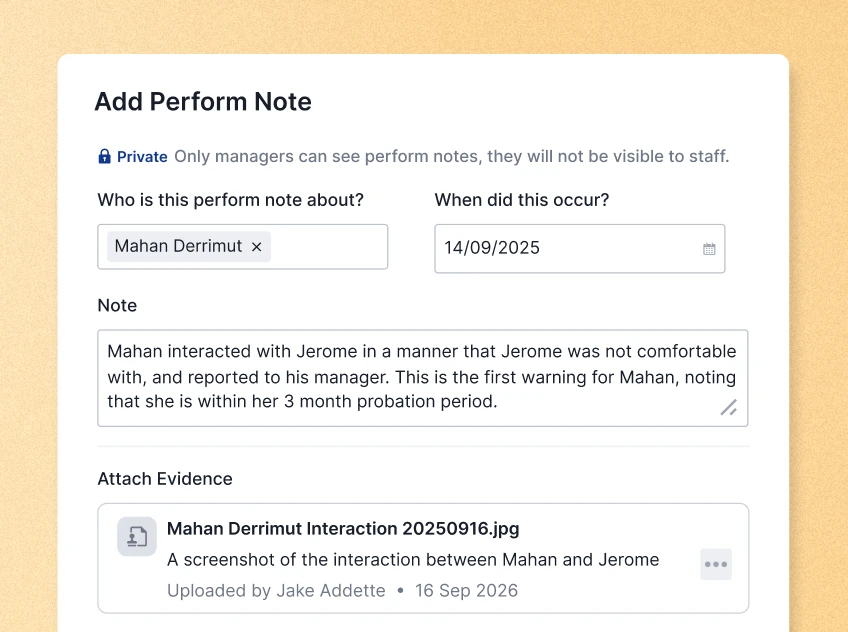Select the Add Perform Note heading
The height and width of the screenshot is (632, 848).
pos(203,101)
